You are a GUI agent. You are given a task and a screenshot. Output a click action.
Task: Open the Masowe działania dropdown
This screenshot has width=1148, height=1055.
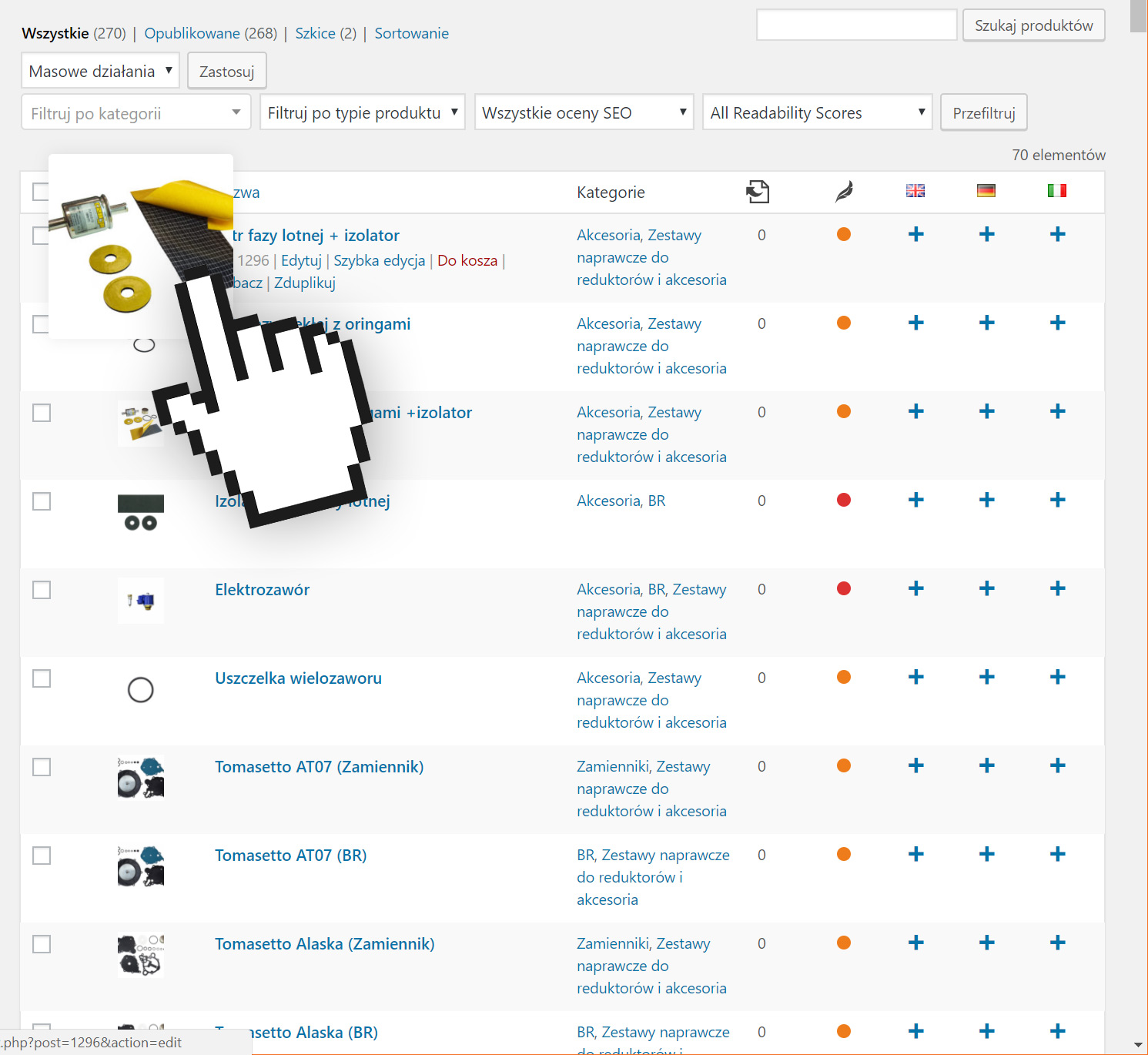[100, 71]
